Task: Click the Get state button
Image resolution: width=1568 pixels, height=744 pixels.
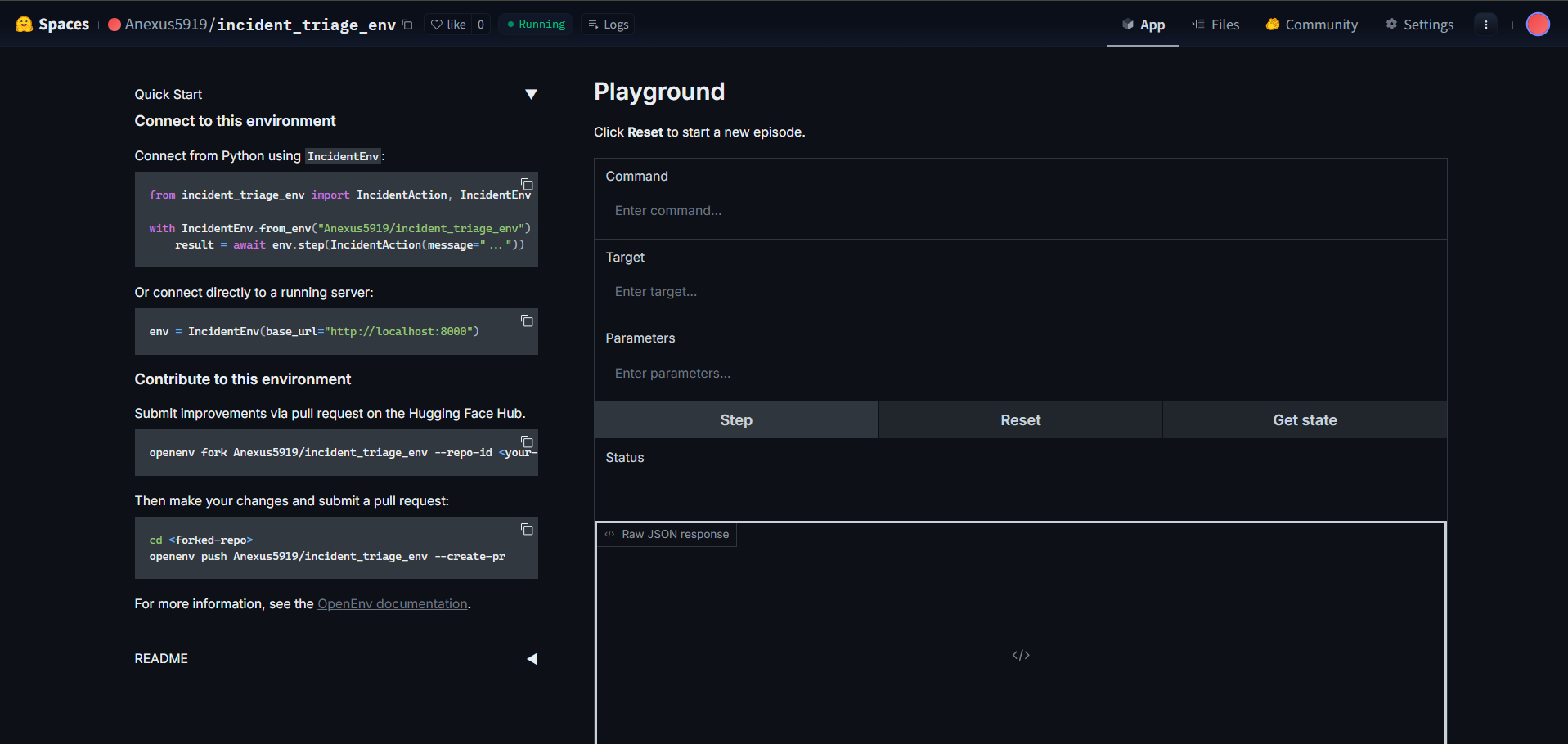Action: point(1305,420)
